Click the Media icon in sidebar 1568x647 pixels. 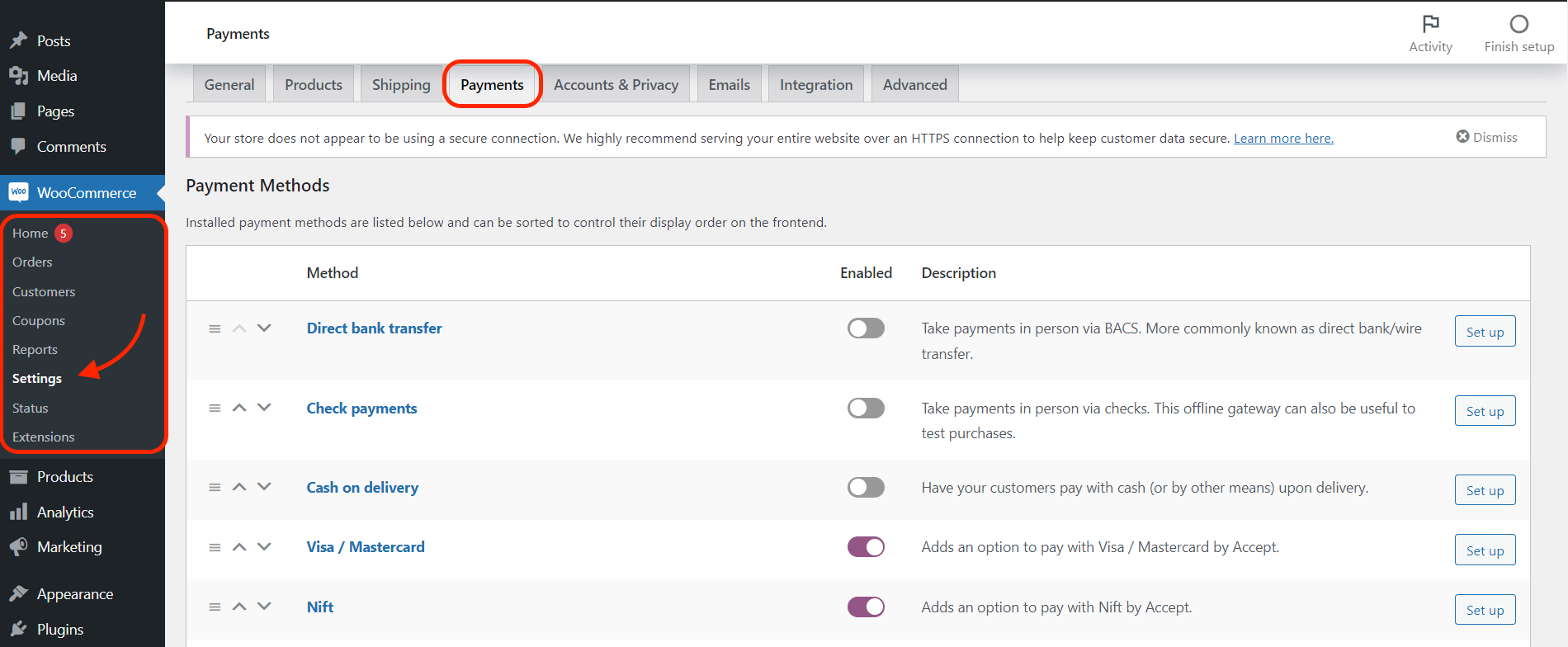tap(18, 76)
